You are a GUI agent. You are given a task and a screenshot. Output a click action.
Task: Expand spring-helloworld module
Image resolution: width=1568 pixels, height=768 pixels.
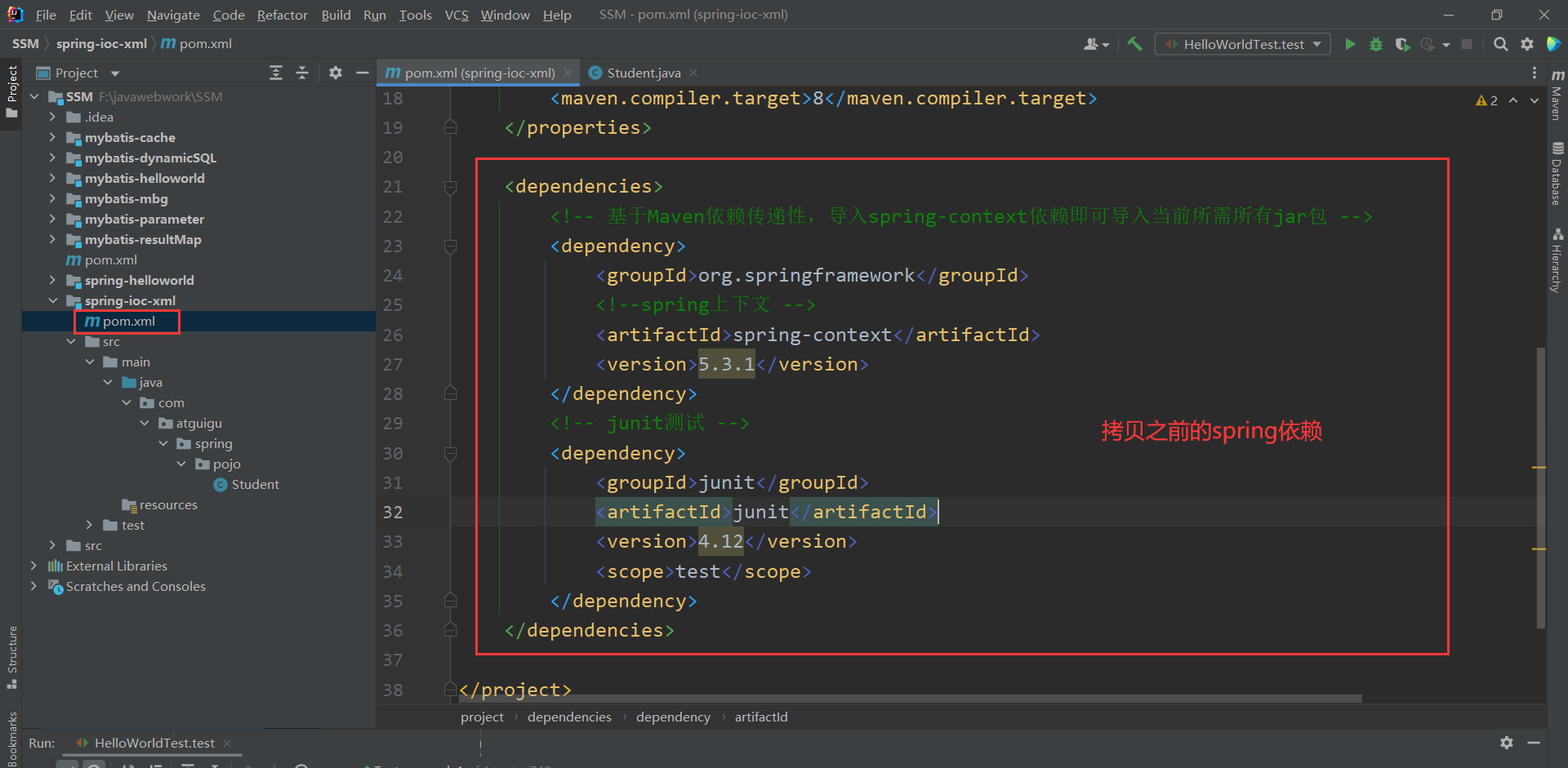[x=52, y=280]
